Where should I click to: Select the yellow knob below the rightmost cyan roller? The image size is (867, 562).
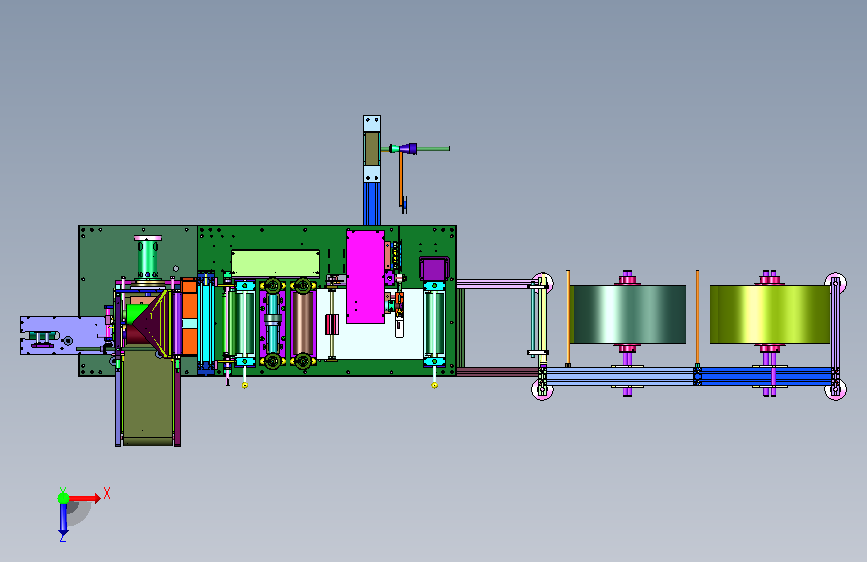click(x=435, y=385)
